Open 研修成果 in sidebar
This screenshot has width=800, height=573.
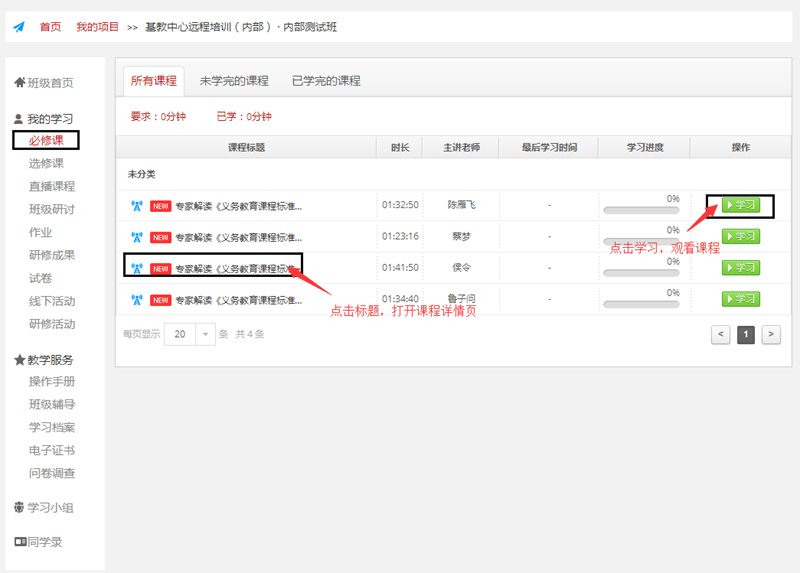[52, 255]
